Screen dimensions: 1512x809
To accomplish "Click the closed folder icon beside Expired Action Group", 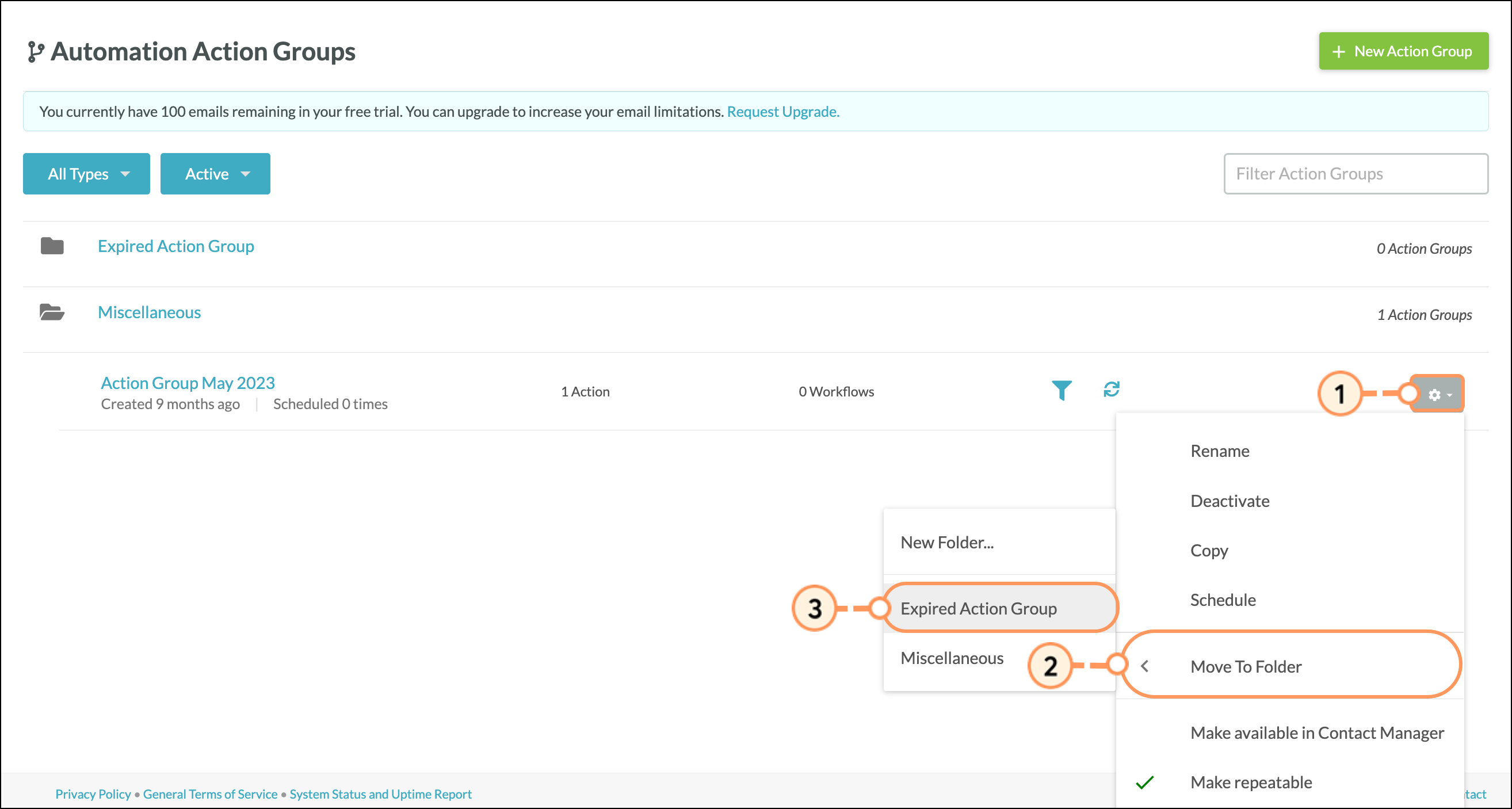I will click(x=52, y=246).
